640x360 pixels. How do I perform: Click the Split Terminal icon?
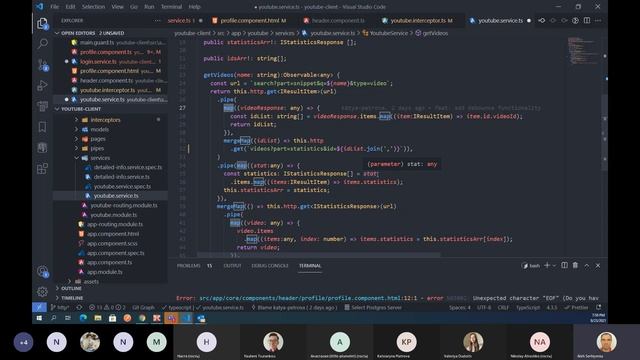[x=564, y=265]
